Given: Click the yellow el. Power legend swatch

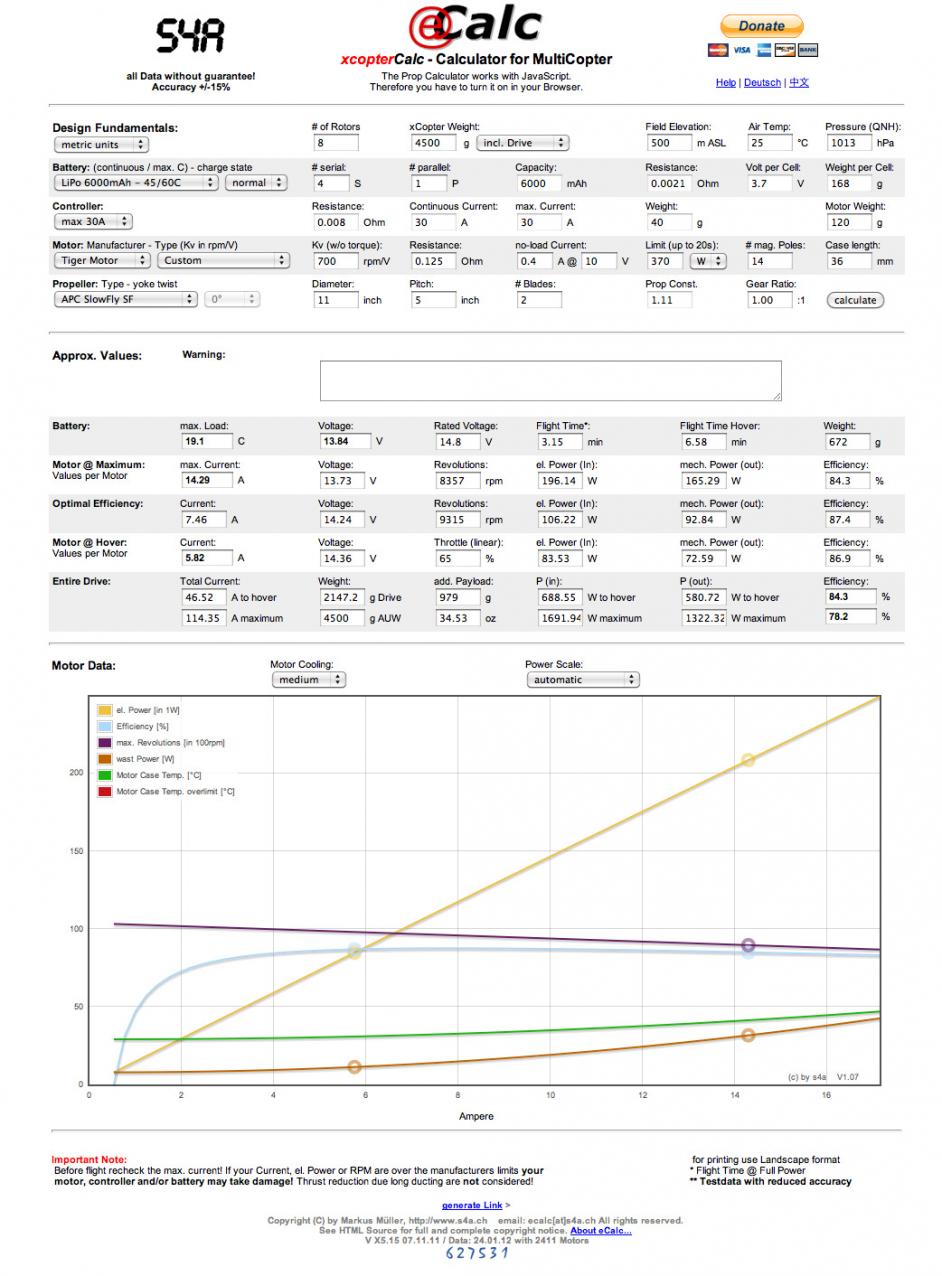Looking at the screenshot, I should tap(104, 710).
